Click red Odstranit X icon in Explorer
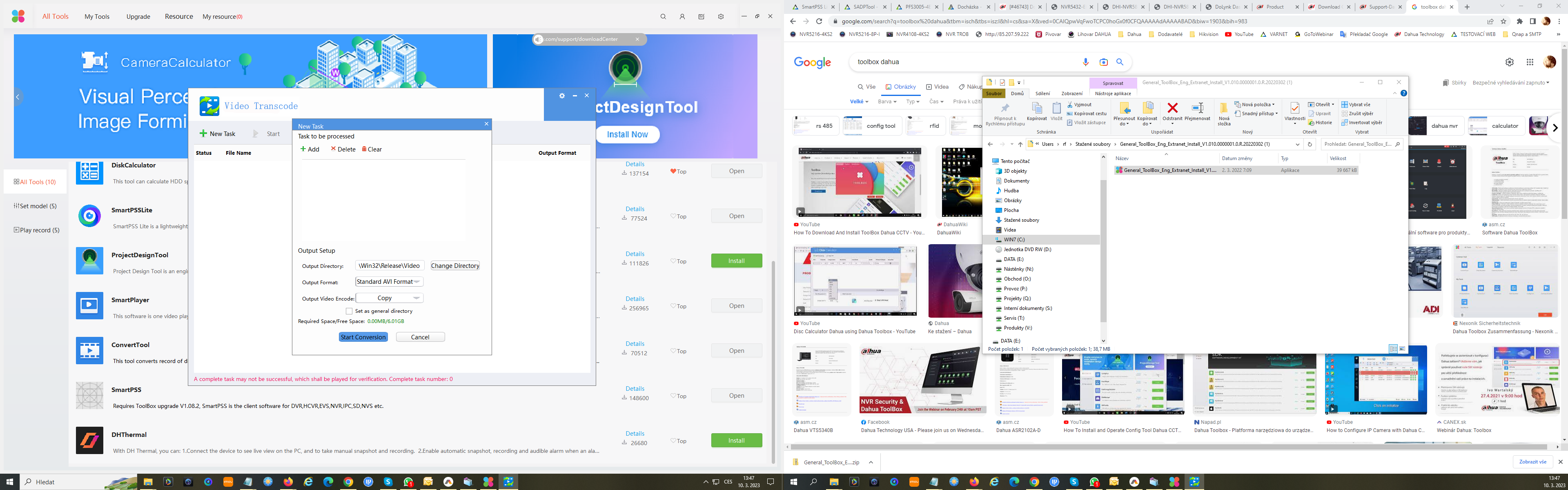The height and width of the screenshot is (490, 1568). tap(1172, 108)
